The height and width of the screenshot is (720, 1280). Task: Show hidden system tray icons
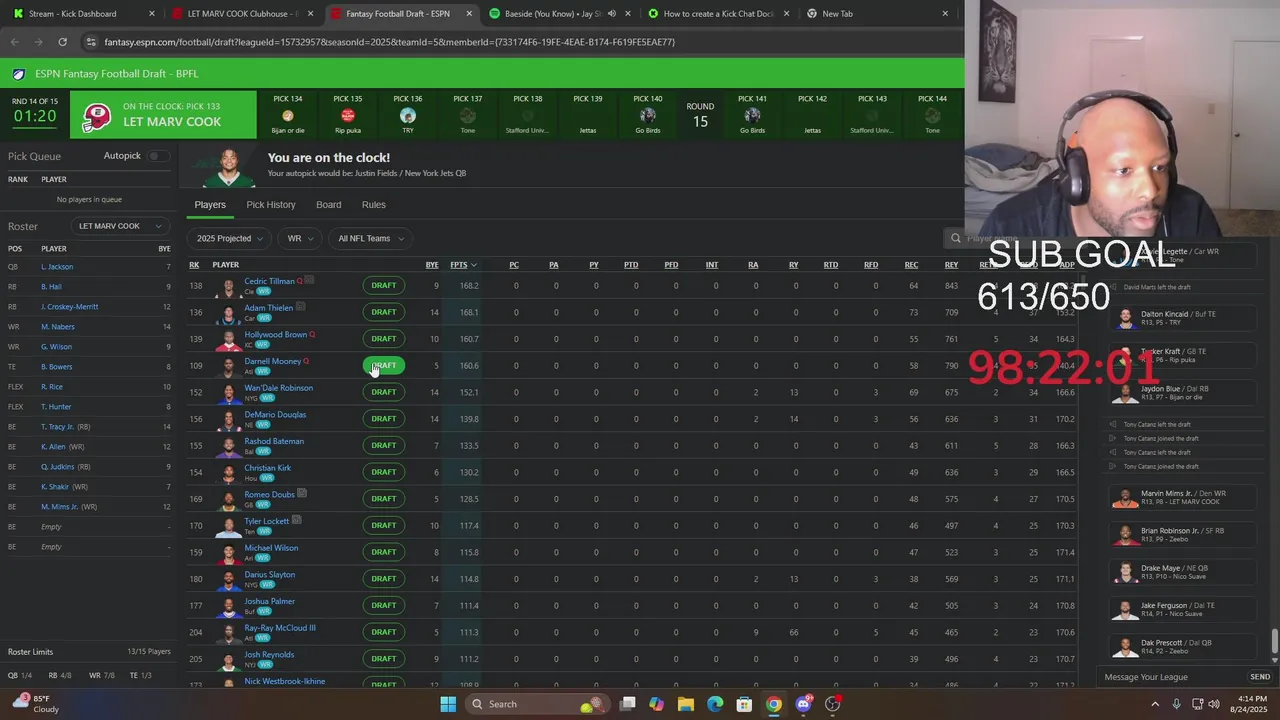click(x=1155, y=704)
